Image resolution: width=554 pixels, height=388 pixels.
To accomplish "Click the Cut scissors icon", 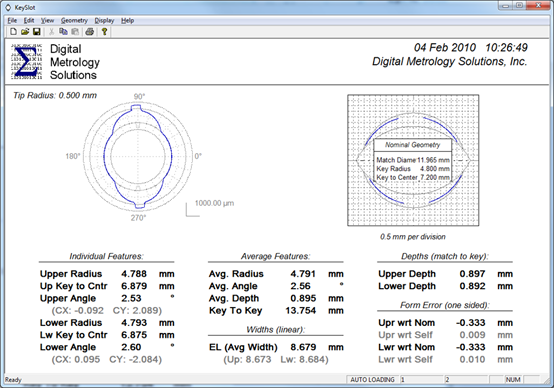I will pyautogui.click(x=52, y=32).
